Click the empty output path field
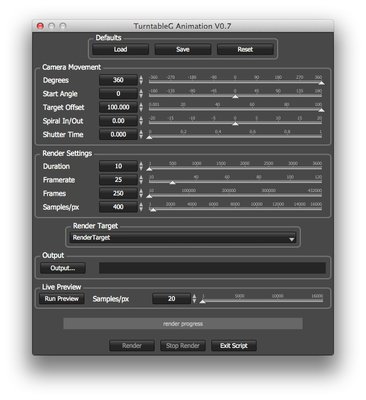 click(212, 268)
